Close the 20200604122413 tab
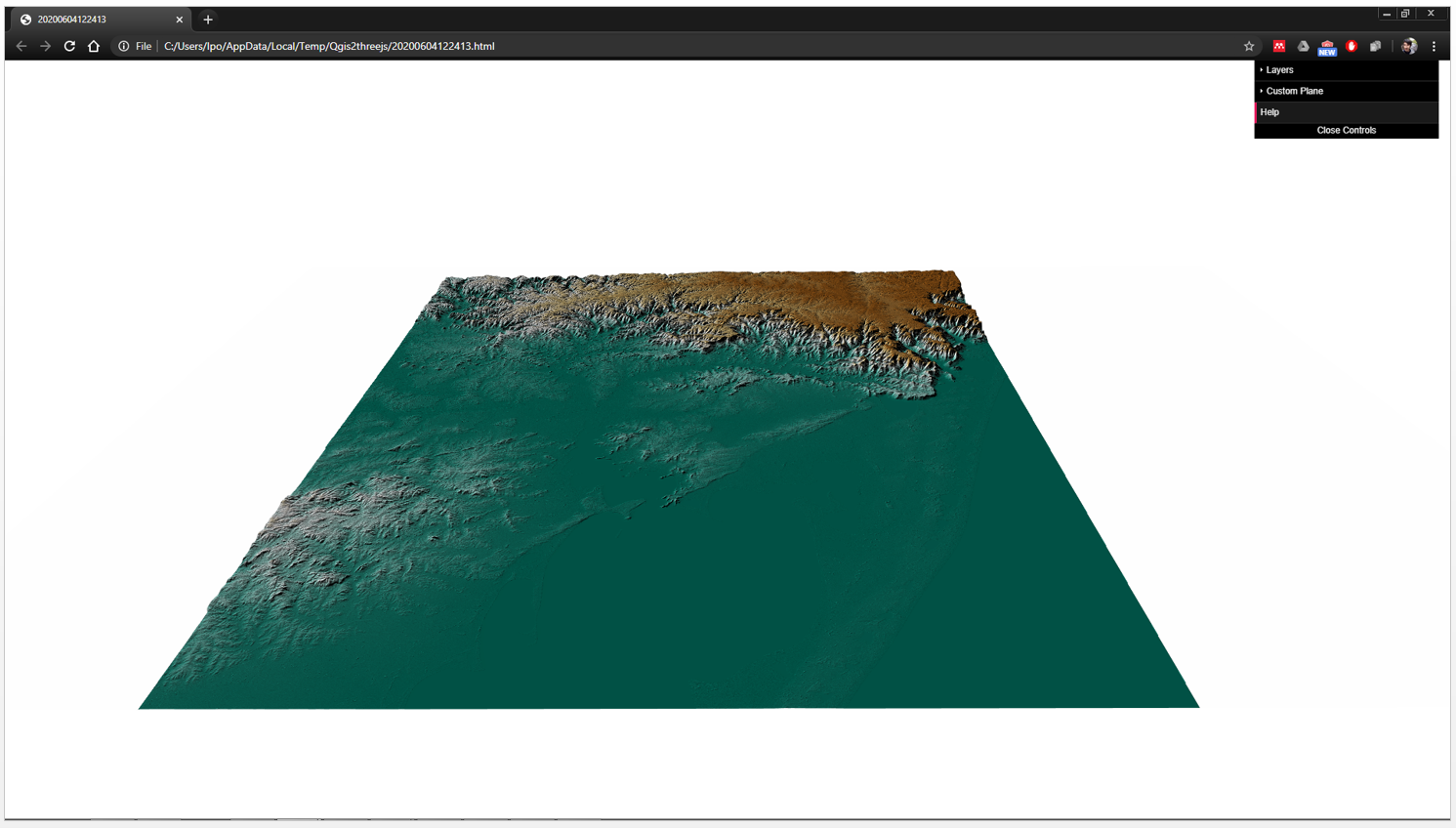1456x828 pixels. click(180, 20)
